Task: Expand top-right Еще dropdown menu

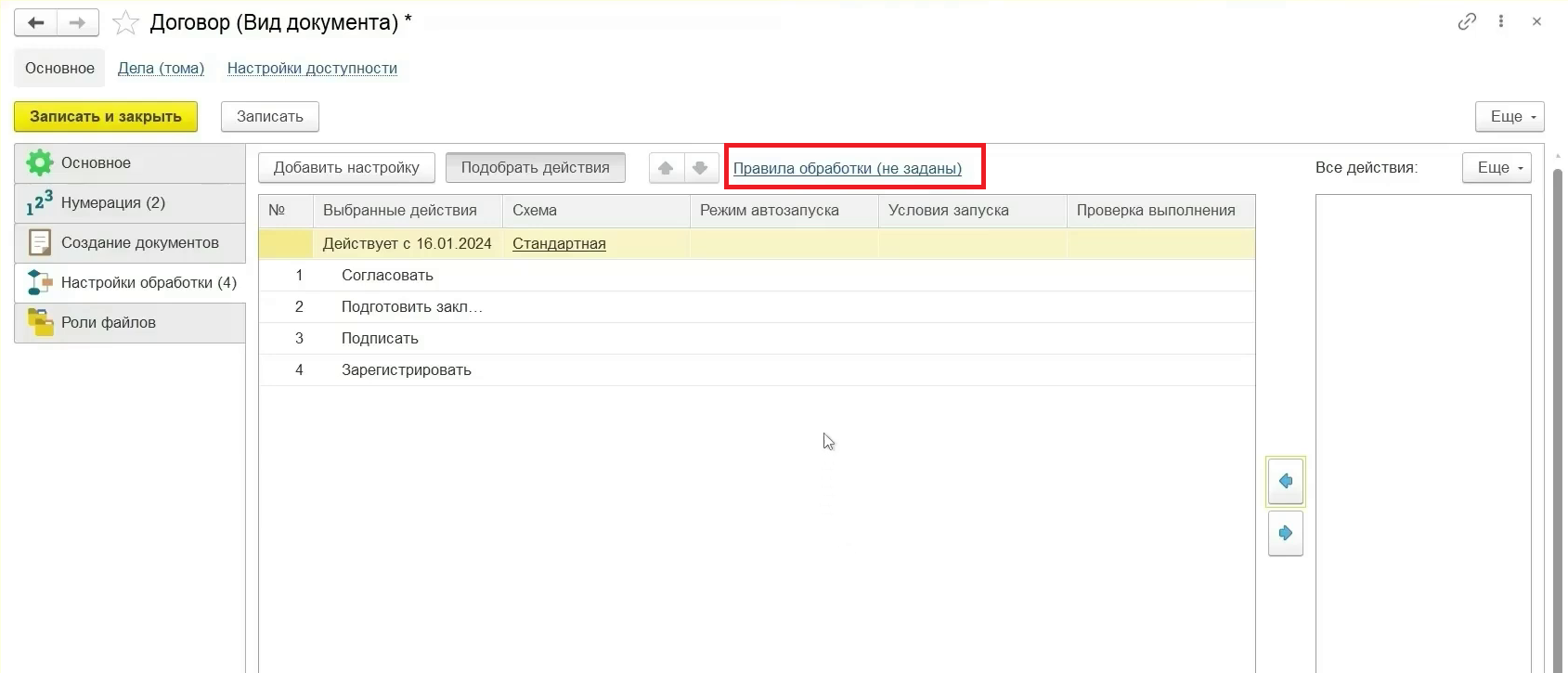Action: [x=1509, y=117]
